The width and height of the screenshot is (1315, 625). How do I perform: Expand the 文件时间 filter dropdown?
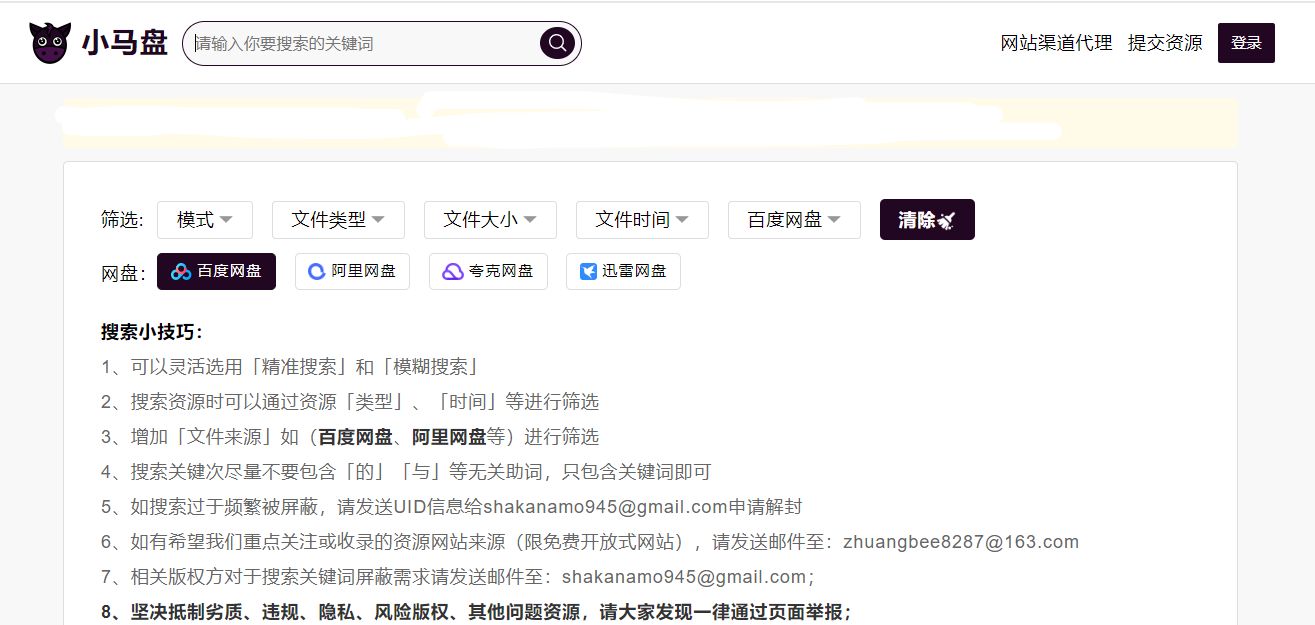[642, 219]
